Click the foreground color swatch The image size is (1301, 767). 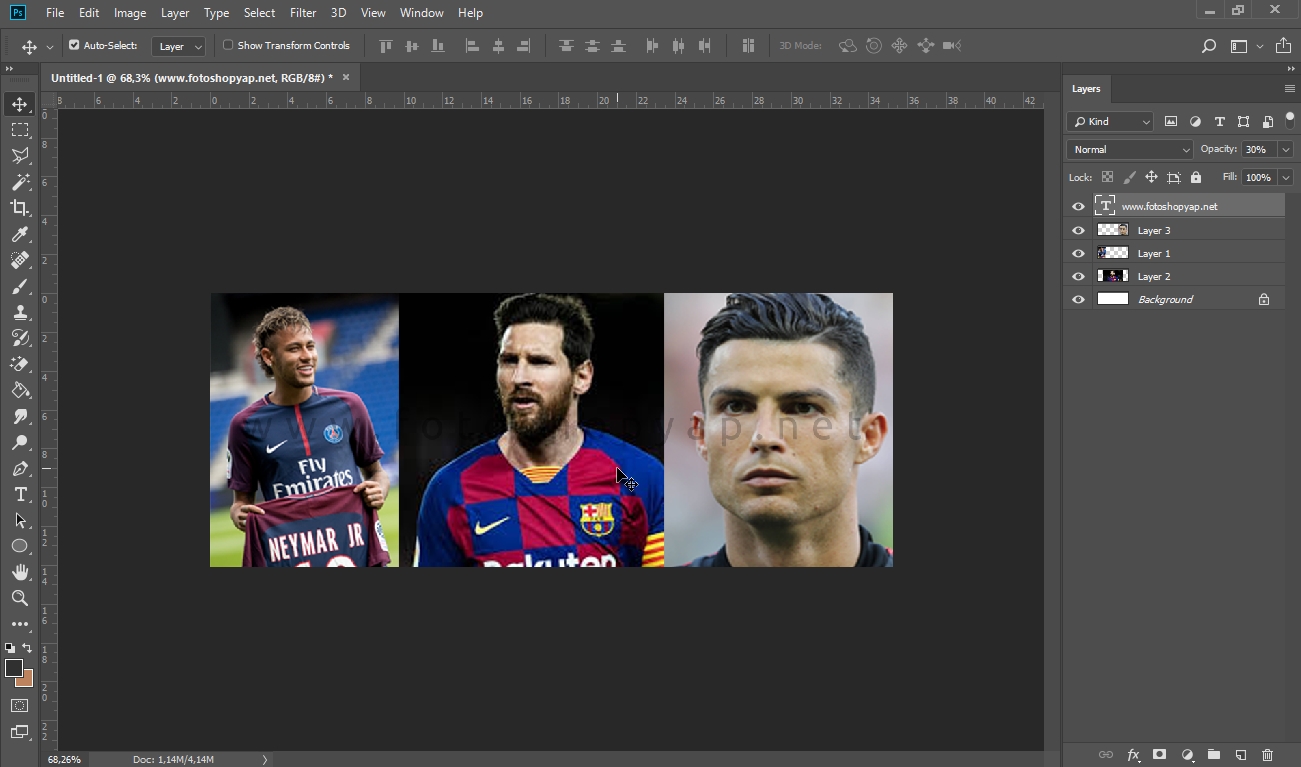[x=14, y=668]
